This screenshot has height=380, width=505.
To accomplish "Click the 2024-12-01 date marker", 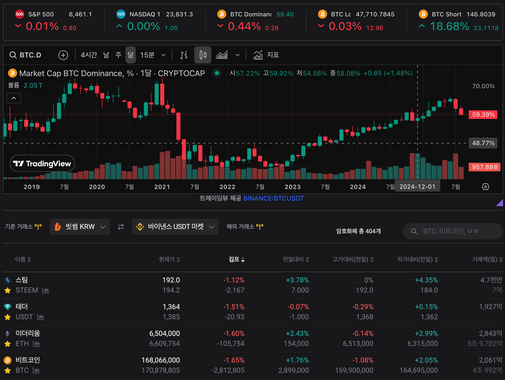I will (x=417, y=187).
